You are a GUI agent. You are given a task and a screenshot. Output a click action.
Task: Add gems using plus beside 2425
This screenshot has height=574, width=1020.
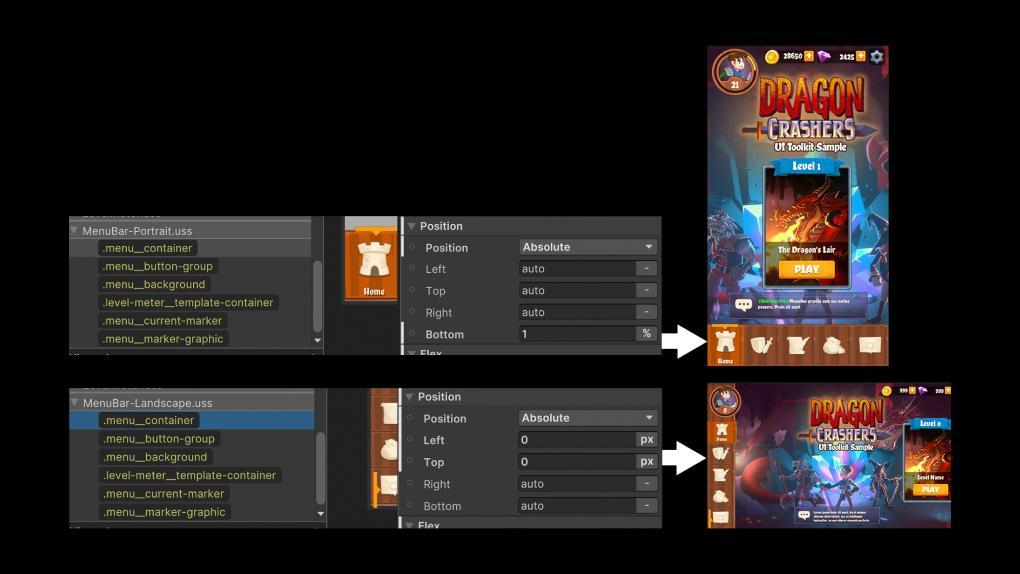pyautogui.click(x=861, y=56)
